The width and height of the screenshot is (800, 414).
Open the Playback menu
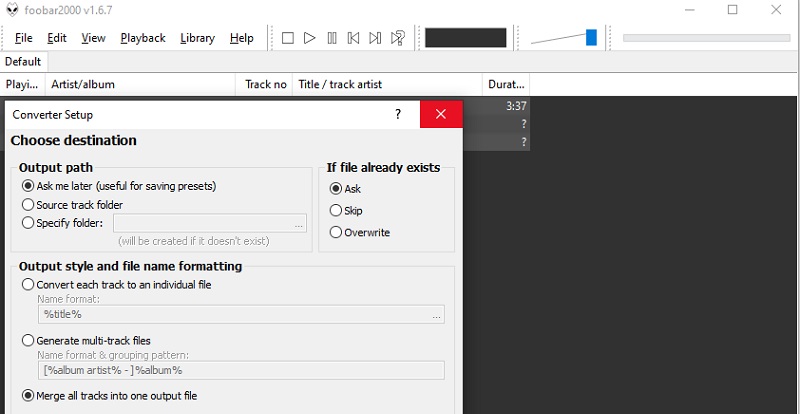[143, 38]
